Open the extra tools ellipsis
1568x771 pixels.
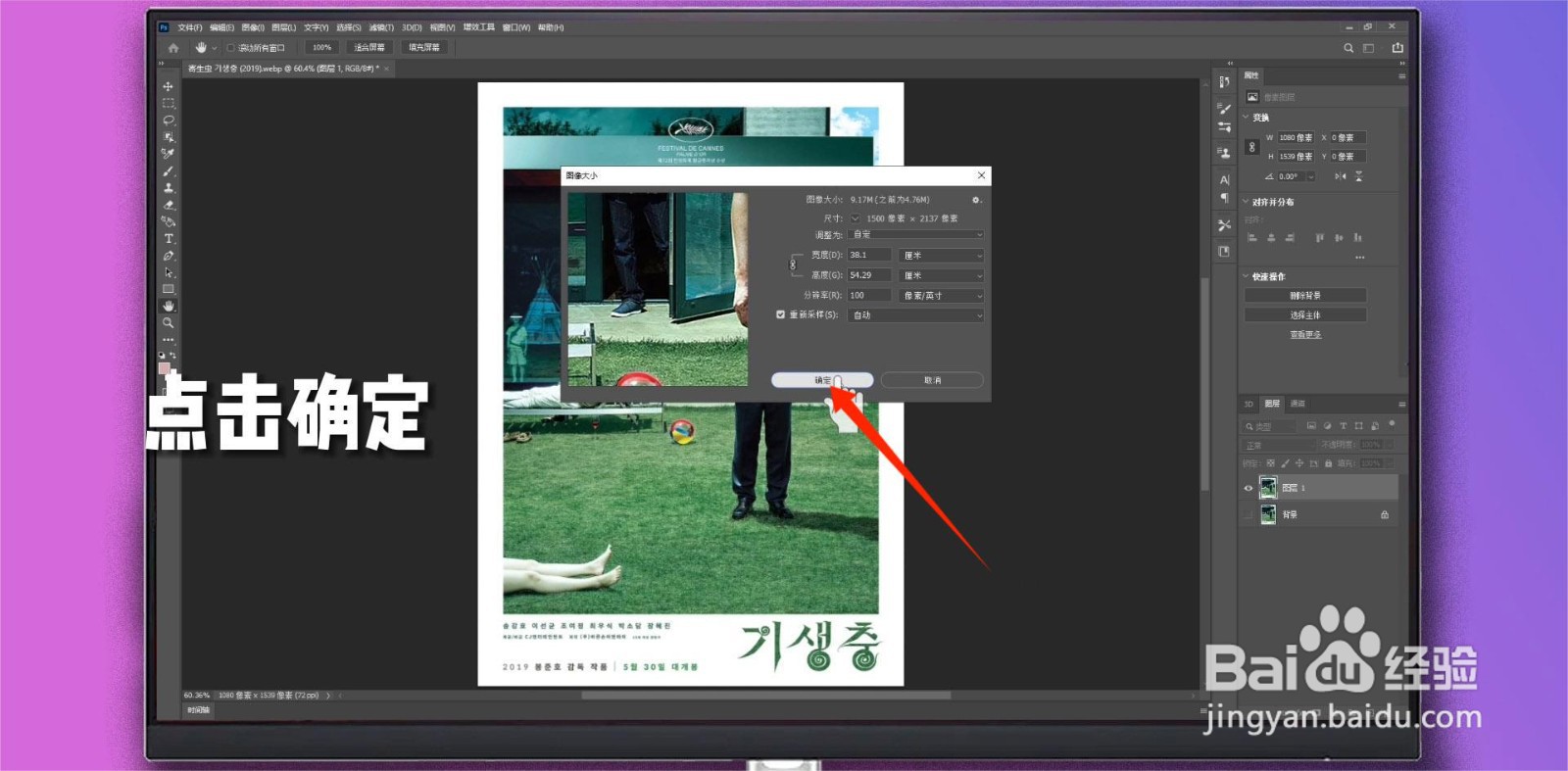tap(168, 339)
